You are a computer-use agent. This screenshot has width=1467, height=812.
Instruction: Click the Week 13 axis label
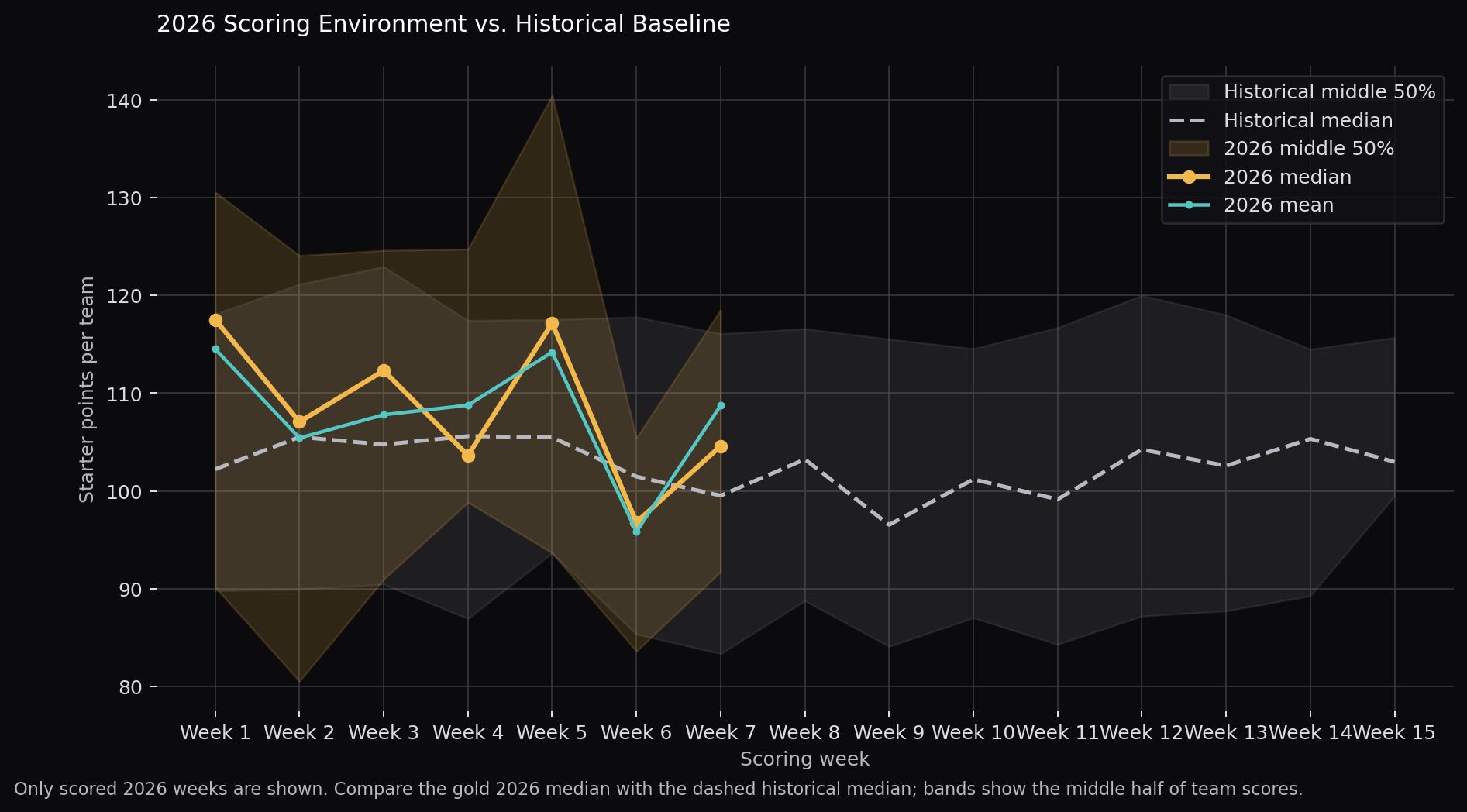pos(1226,732)
